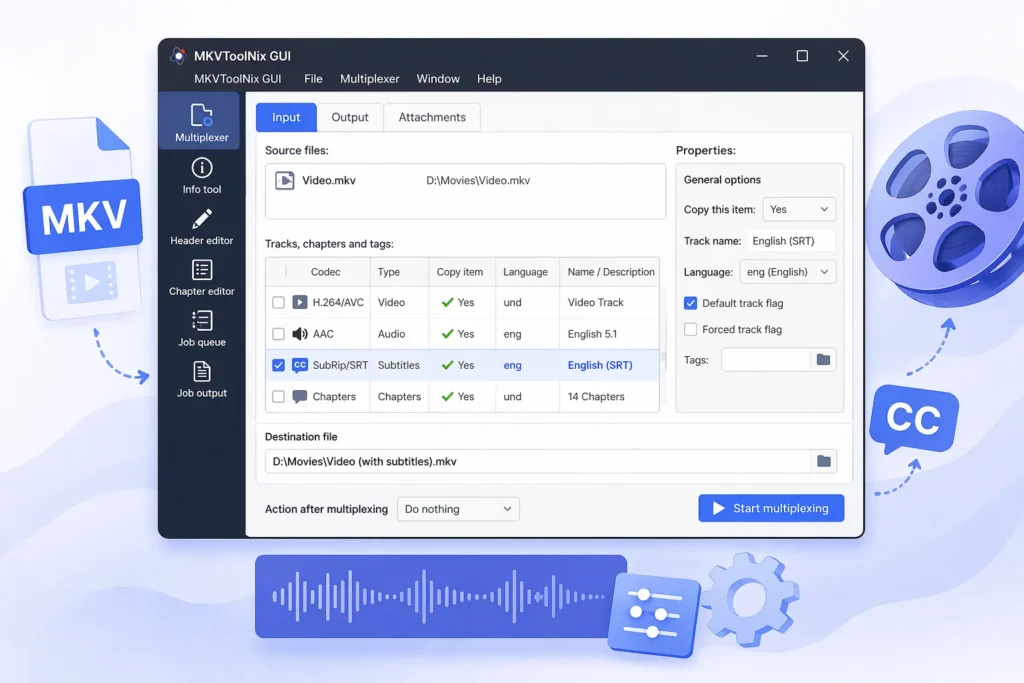Click the MKVToolNix logo in title bar
Image resolution: width=1024 pixels, height=683 pixels.
[x=178, y=56]
